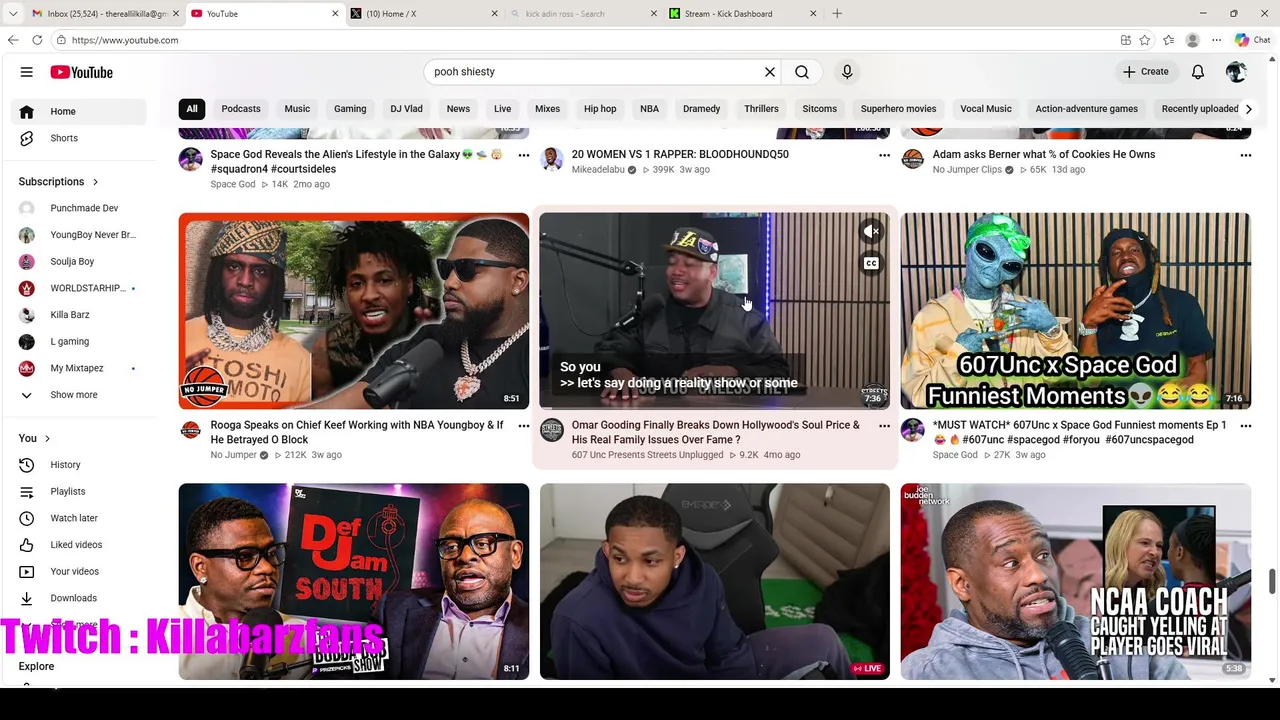Expand the Subscriptions section chevron
Viewport: 1280px width, 720px height.
pyautogui.click(x=96, y=182)
